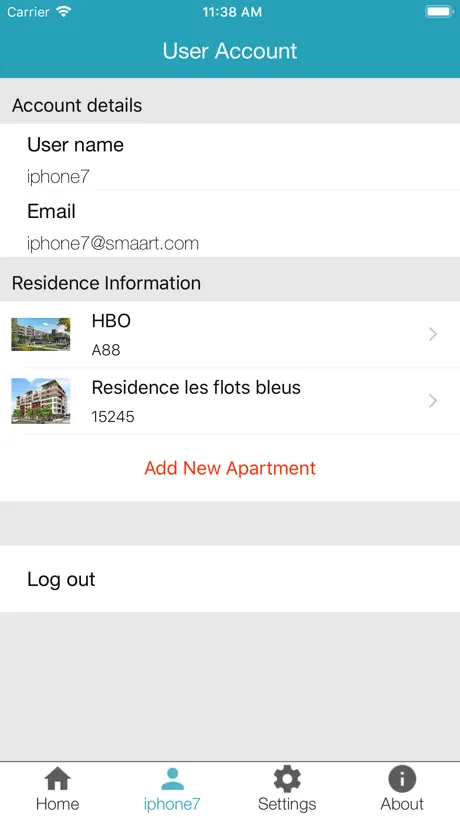The image size is (460, 818).
Task: Tap the battery indicator icon
Action: [439, 11]
